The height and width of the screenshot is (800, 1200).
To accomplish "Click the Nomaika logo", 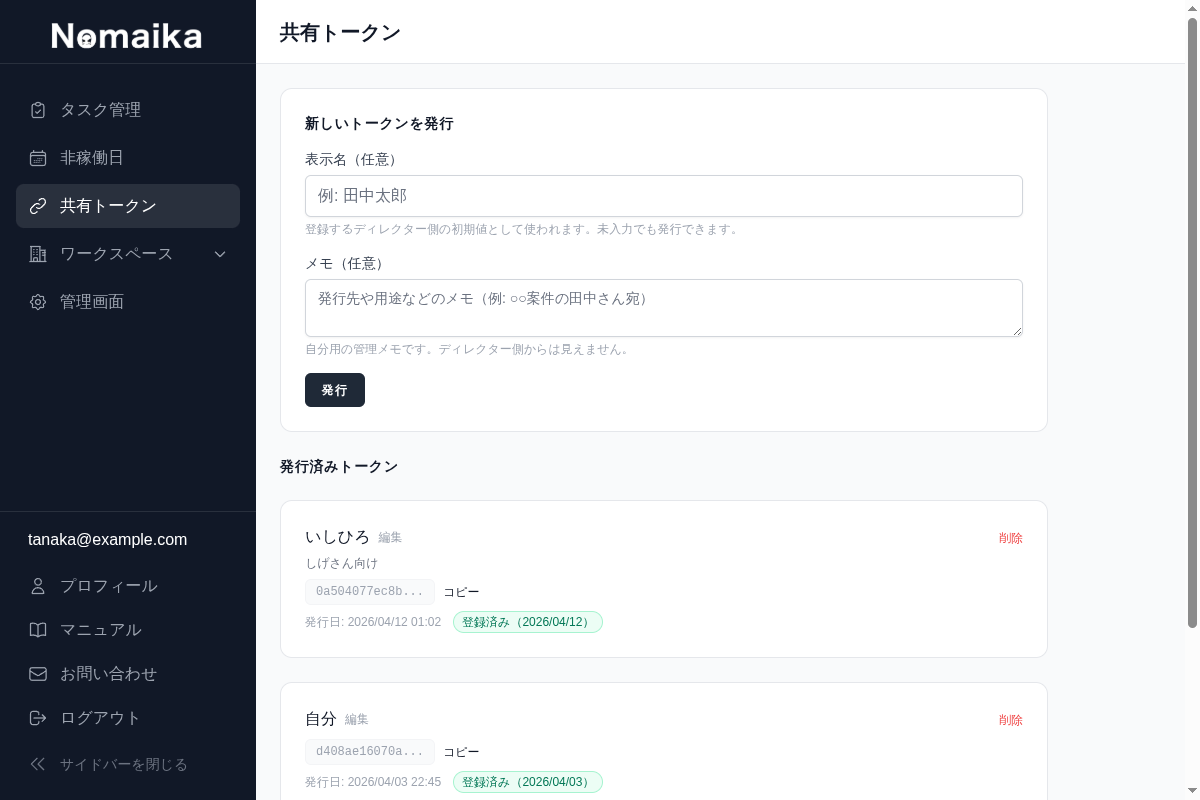I will click(x=127, y=36).
